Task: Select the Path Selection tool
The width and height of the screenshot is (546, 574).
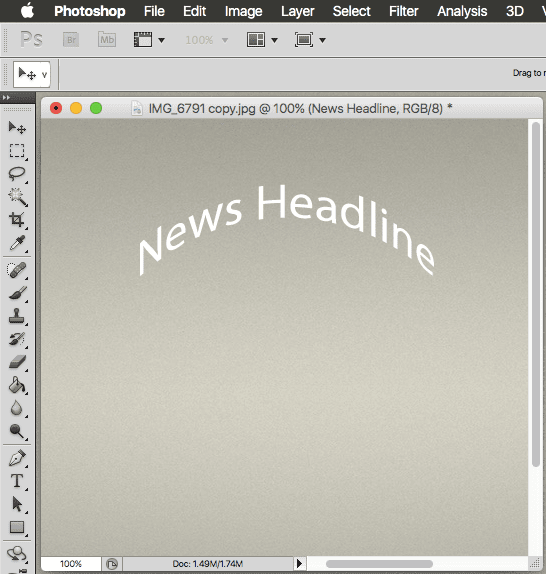Action: pos(17,504)
